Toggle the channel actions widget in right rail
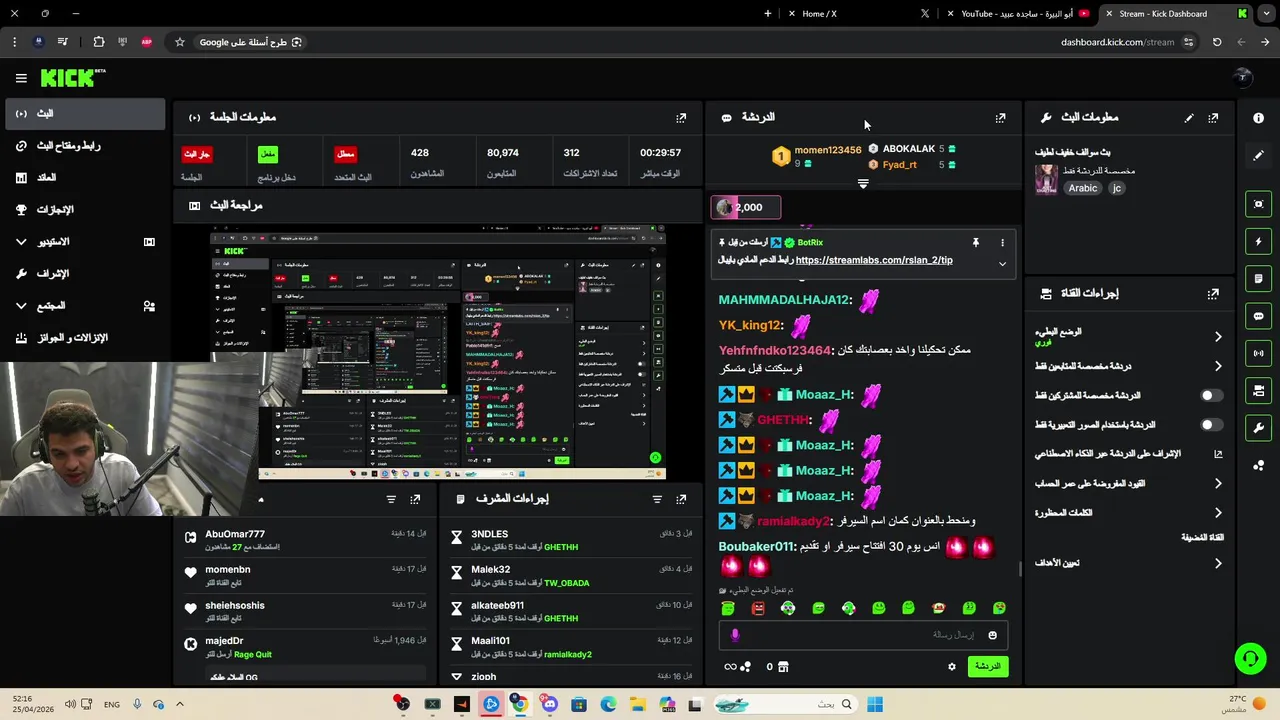 pos(1258,391)
